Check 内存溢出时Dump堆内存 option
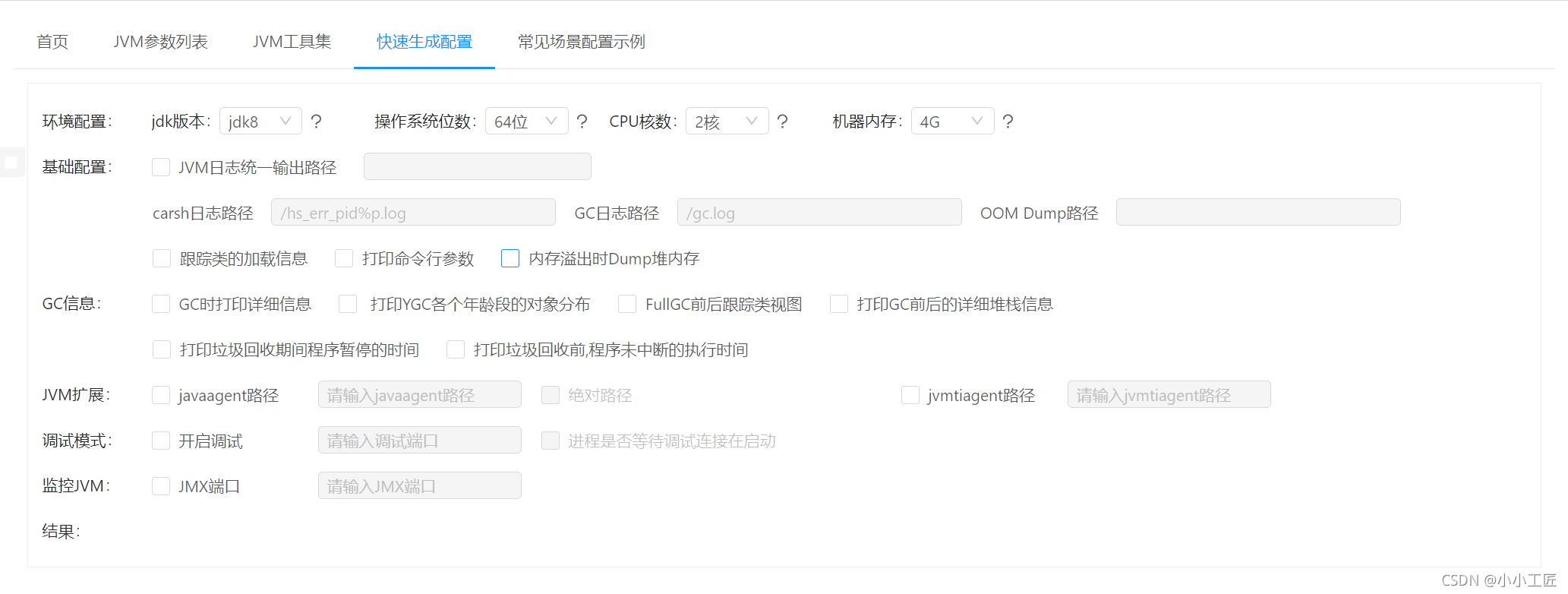The height and width of the screenshot is (594, 1568). click(510, 259)
